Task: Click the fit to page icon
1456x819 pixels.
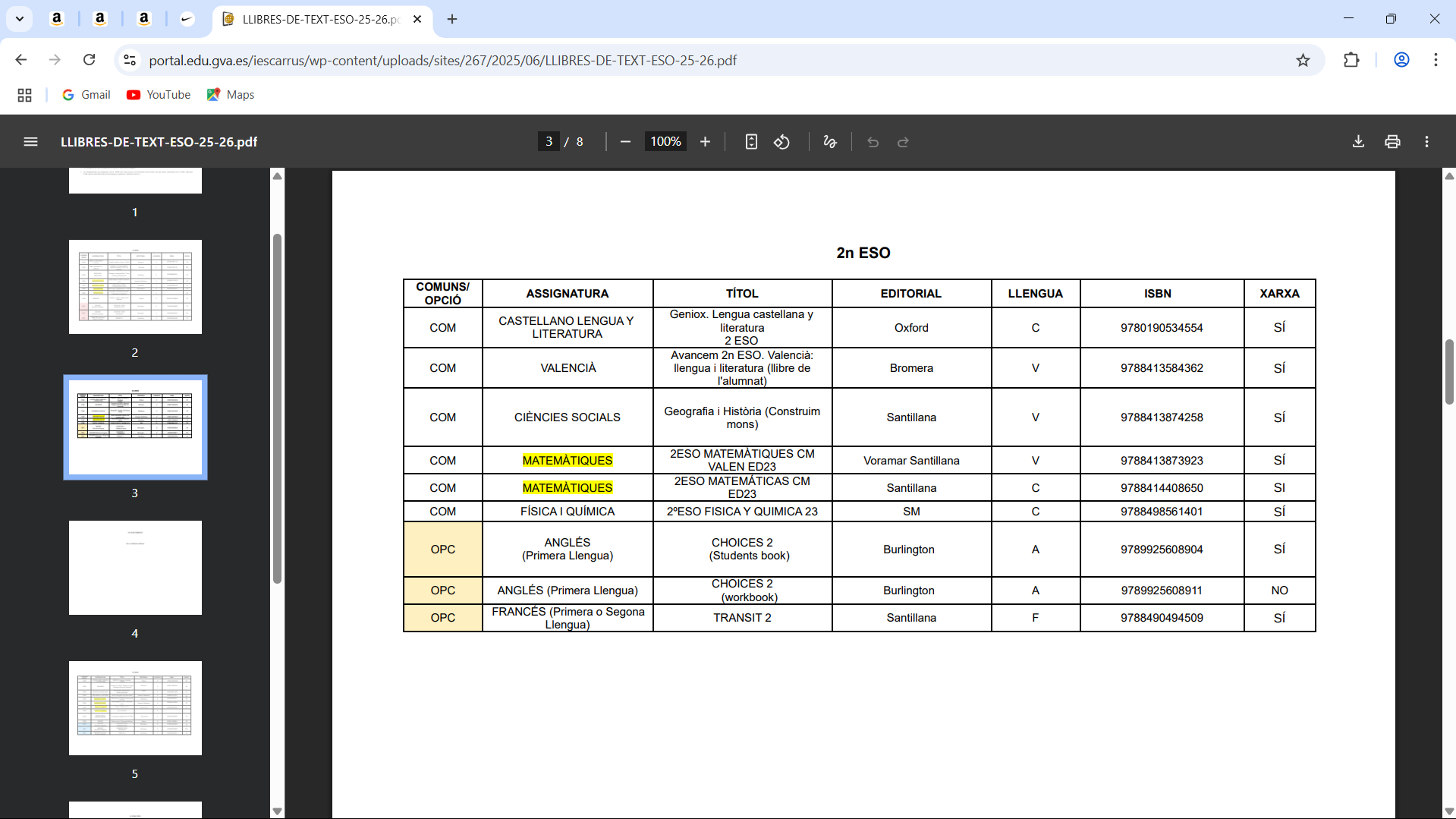Action: coord(751,142)
